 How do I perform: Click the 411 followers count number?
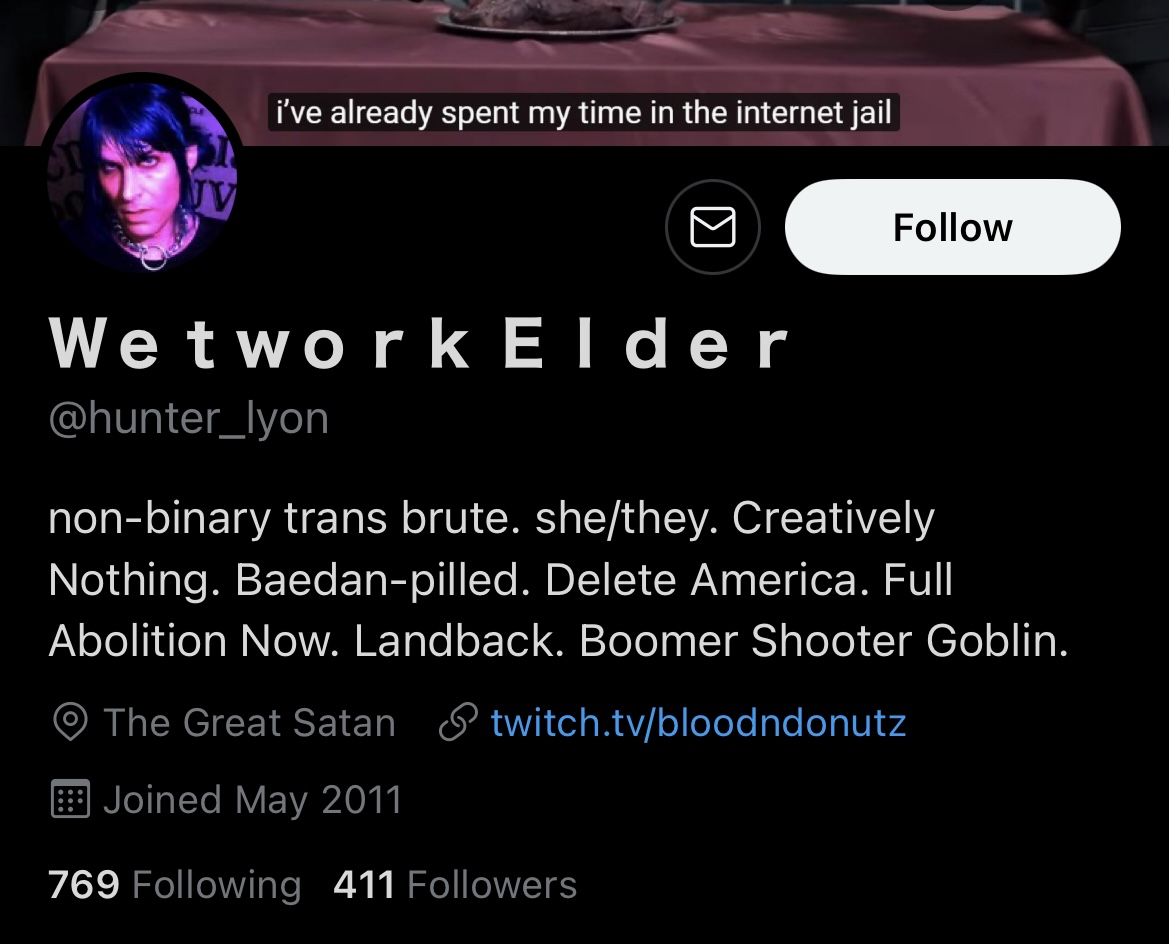click(364, 885)
